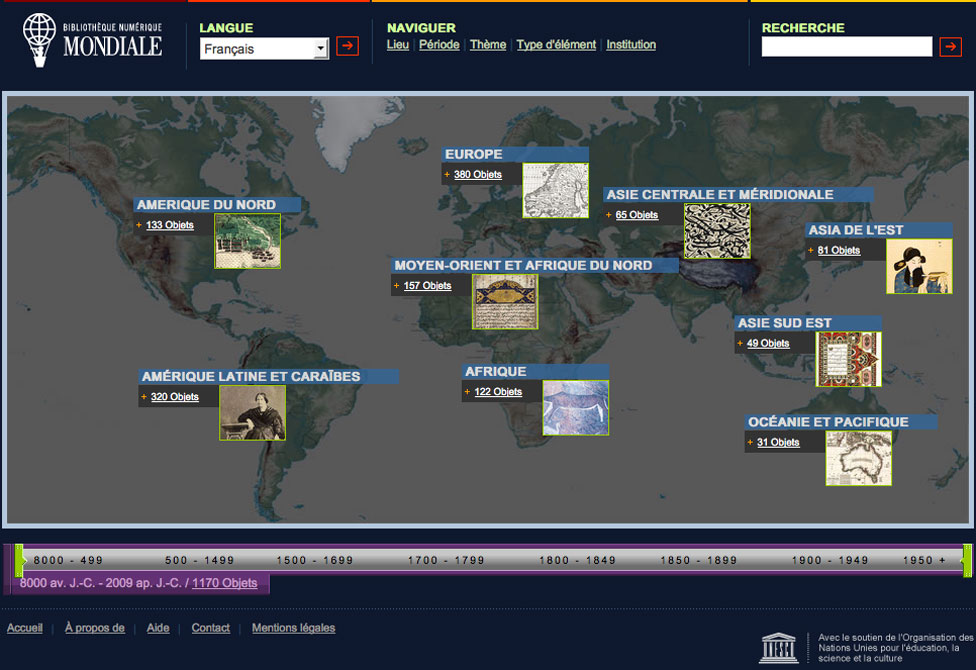Navigate by Institution
Screen dimensions: 976x670
click(631, 45)
